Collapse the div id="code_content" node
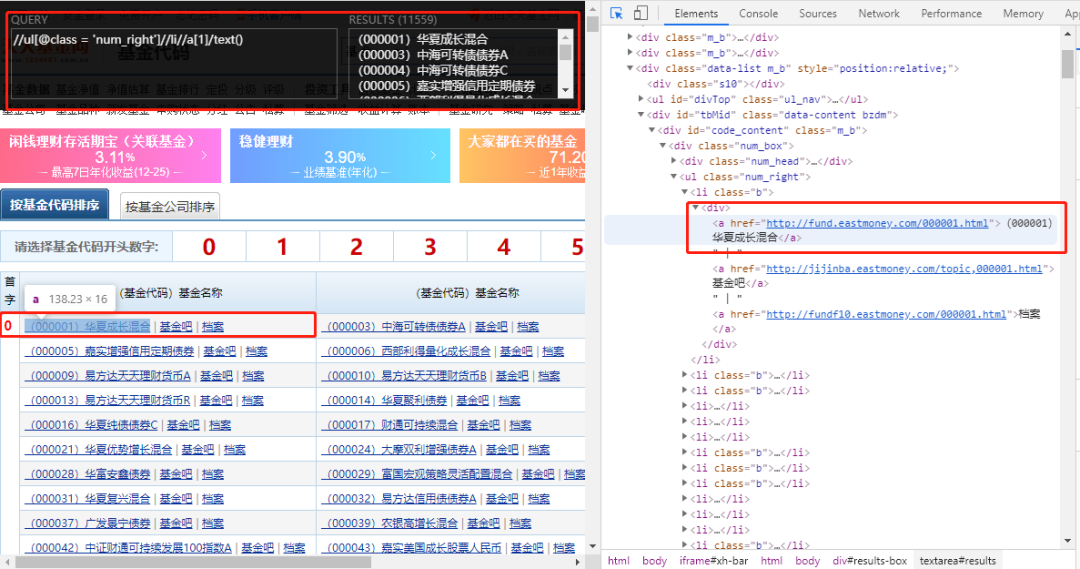Image resolution: width=1080 pixels, height=569 pixels. click(652, 130)
